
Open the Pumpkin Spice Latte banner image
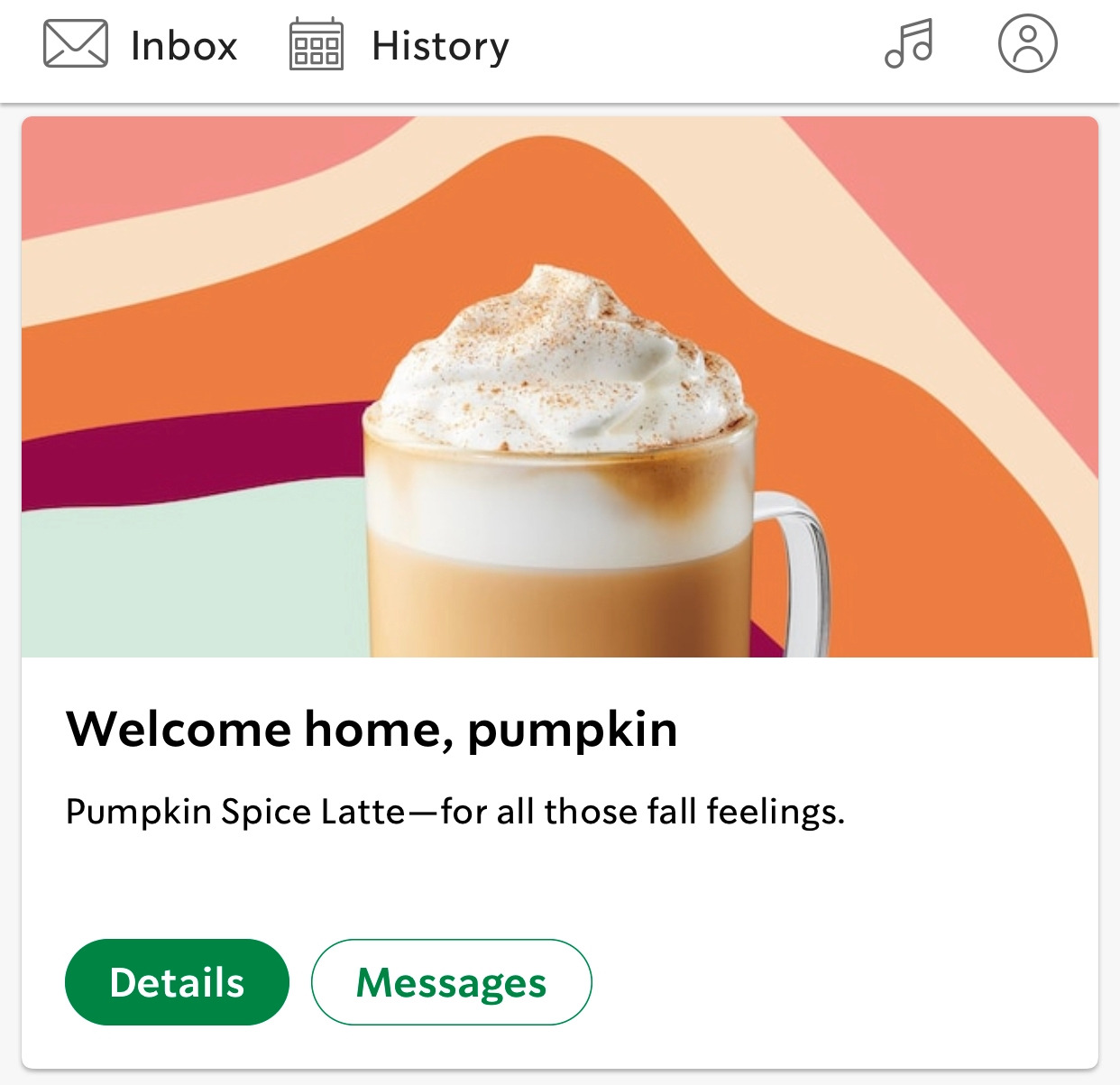560,387
